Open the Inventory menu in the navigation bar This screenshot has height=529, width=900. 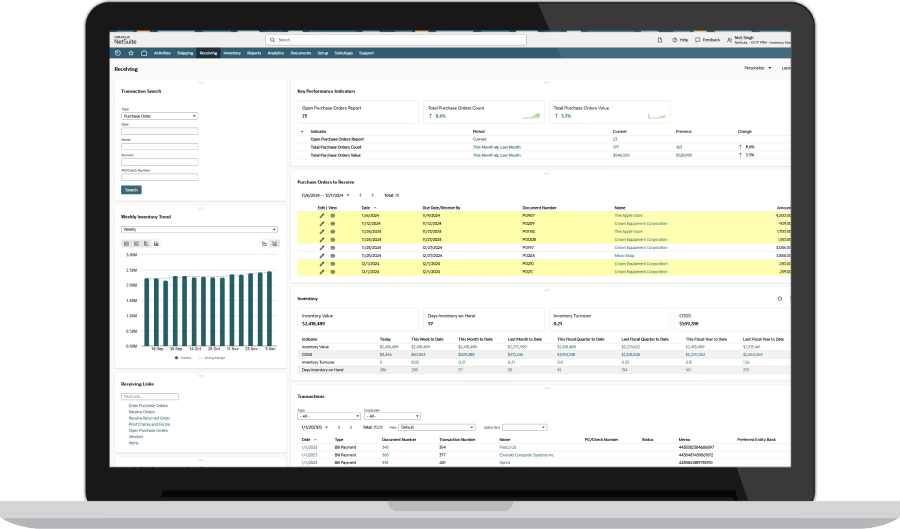click(232, 53)
